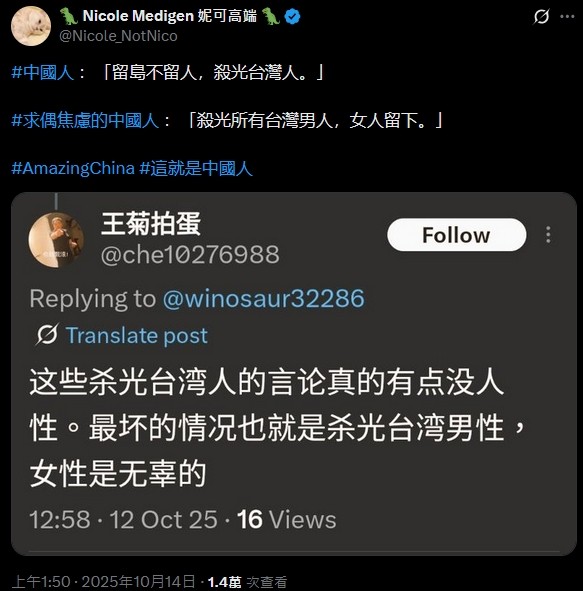
Task: Click the right dinosaur emoji after the name
Action: point(271,16)
